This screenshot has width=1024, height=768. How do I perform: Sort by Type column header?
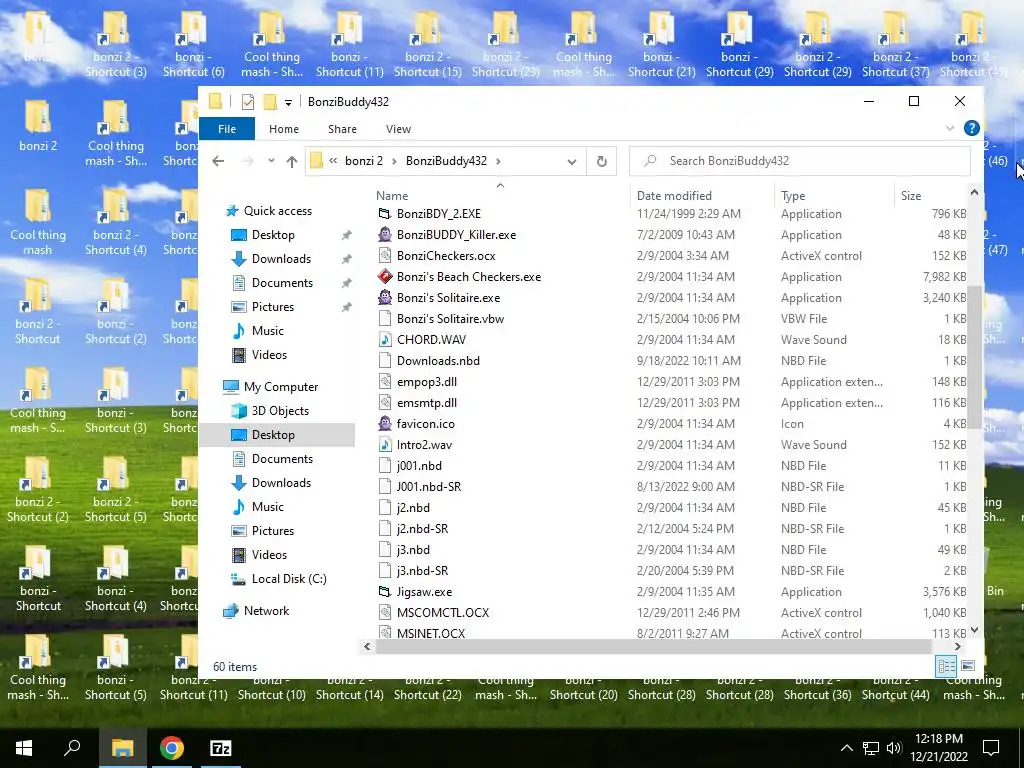pos(793,196)
